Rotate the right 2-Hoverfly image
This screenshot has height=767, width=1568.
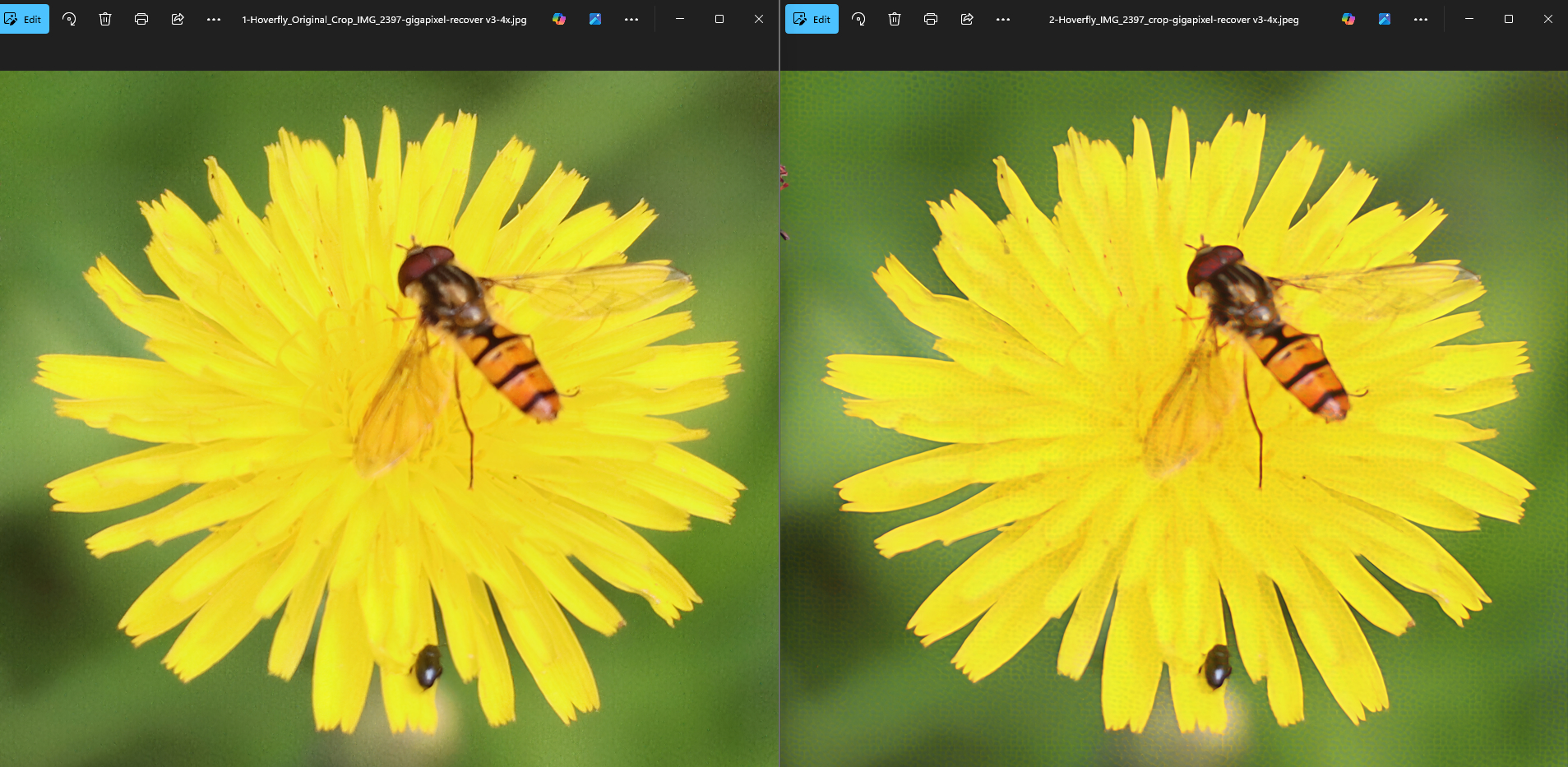pos(858,19)
